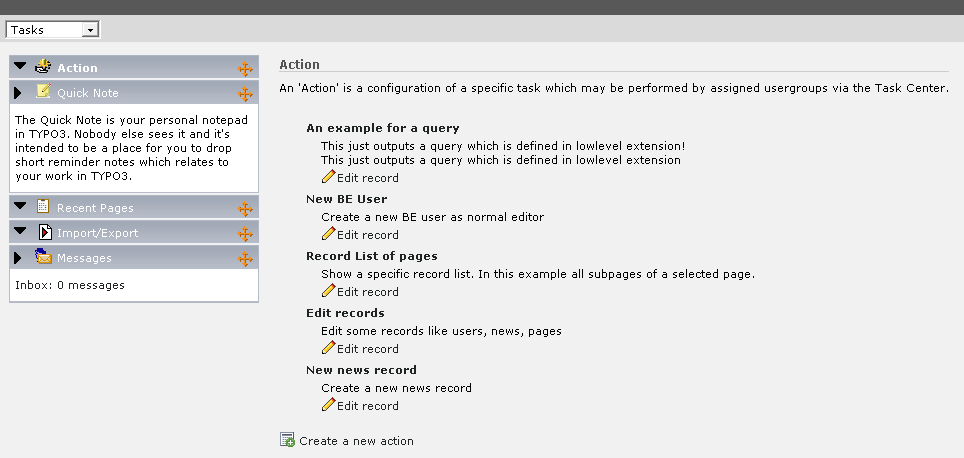This screenshot has height=458, width=964.
Task: Click the Action panel icon
Action: (43, 67)
